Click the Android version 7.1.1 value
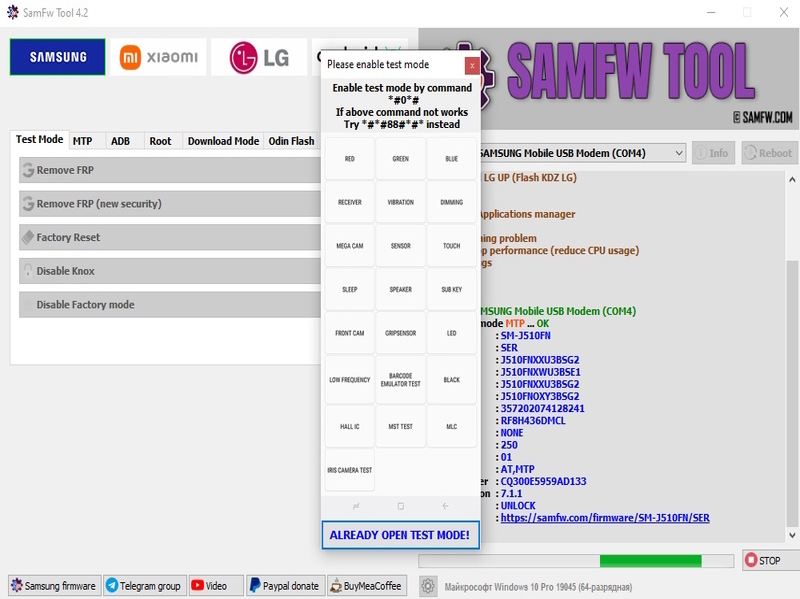 pyautogui.click(x=511, y=494)
